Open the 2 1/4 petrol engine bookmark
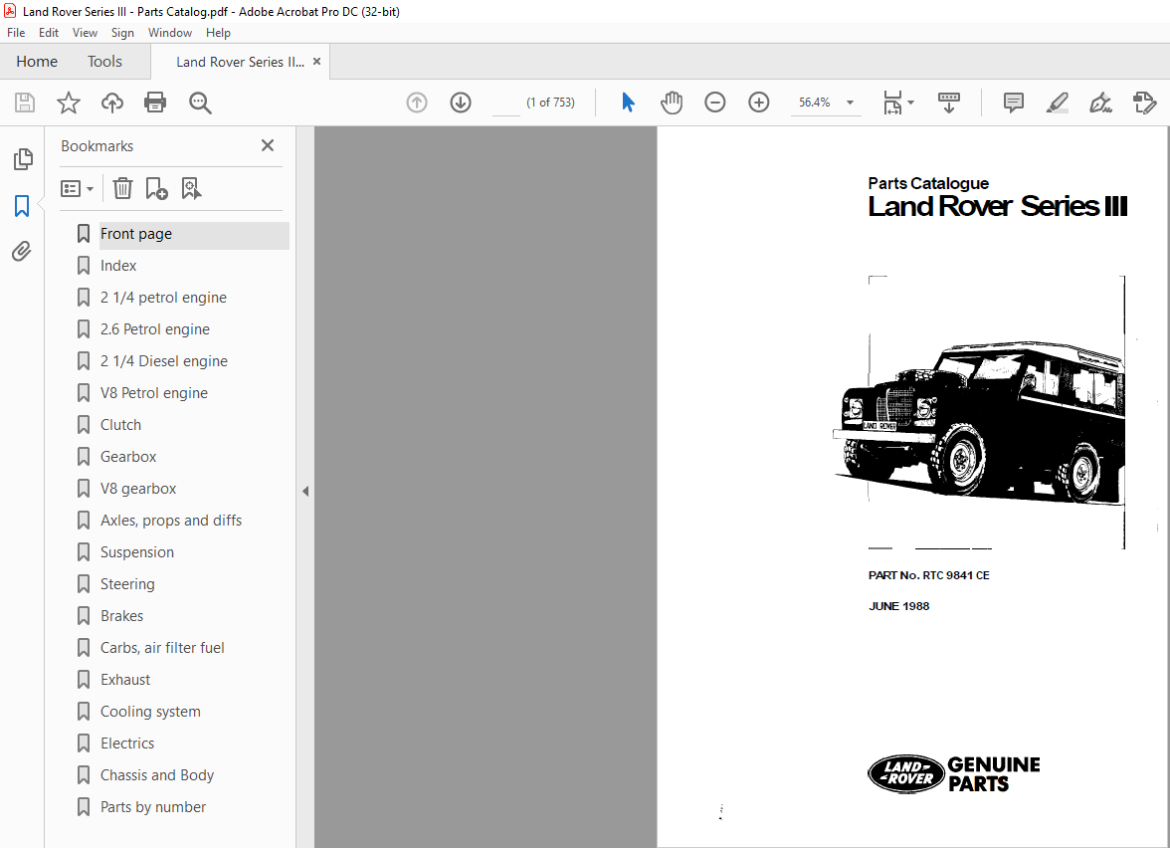Image resolution: width=1170 pixels, height=848 pixels. 163,298
